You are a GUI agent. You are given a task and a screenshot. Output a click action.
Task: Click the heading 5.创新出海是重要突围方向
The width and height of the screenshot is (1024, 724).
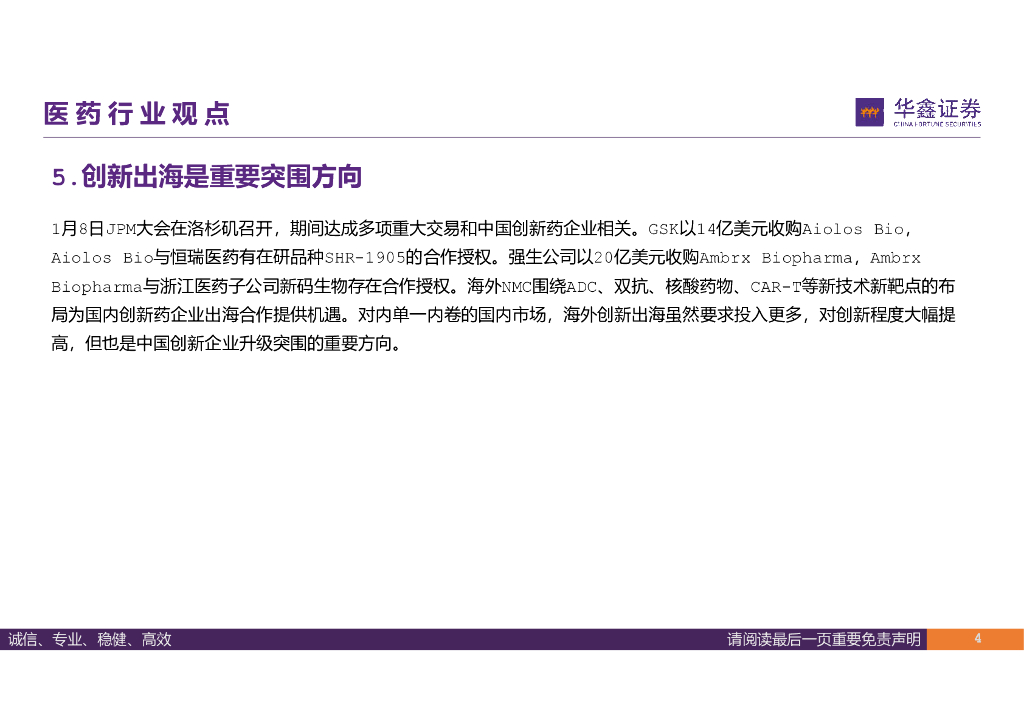(x=207, y=177)
